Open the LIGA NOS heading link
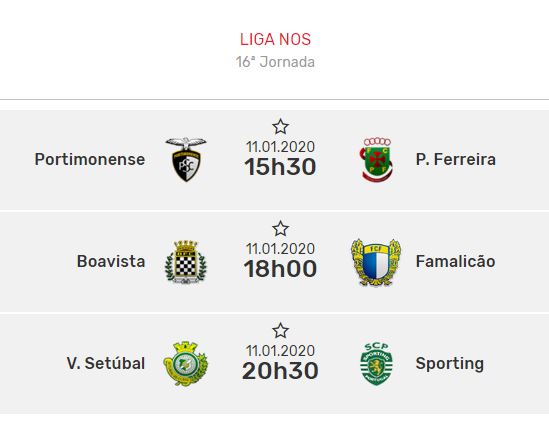Image resolution: width=549 pixels, height=429 pixels. click(x=275, y=39)
